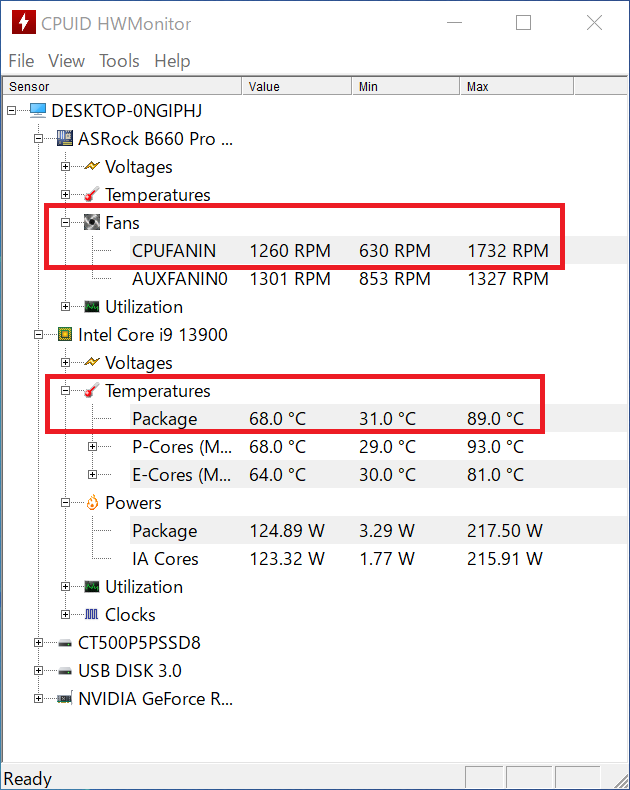The image size is (630, 790).
Task: Open the File menu
Action: click(21, 61)
